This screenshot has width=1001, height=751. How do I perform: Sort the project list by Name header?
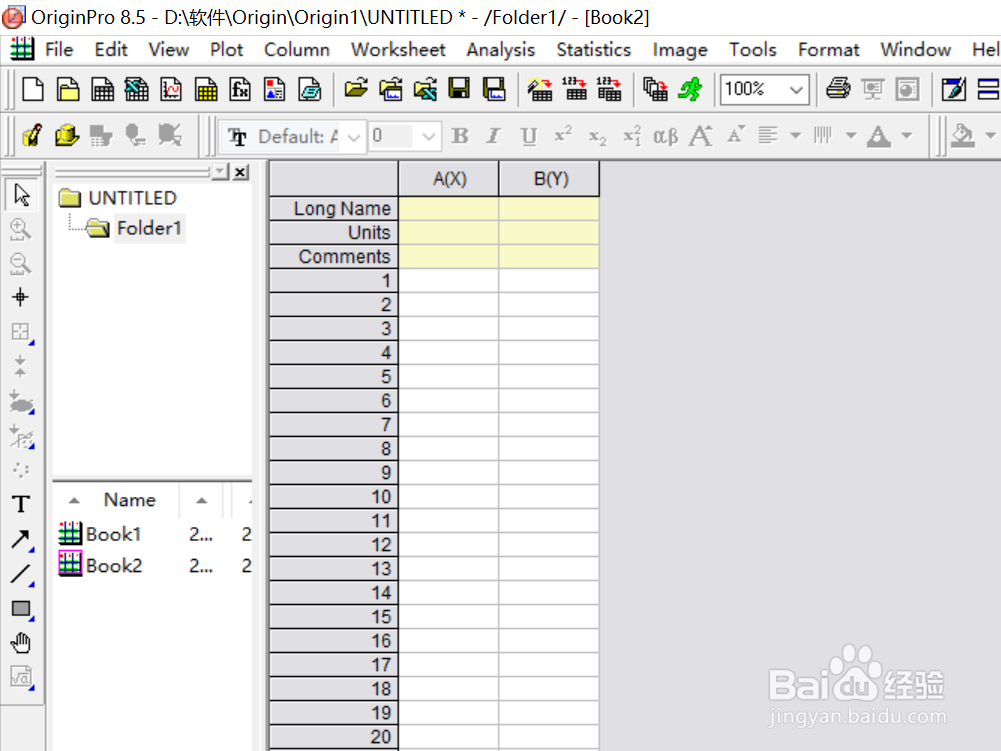pos(130,500)
